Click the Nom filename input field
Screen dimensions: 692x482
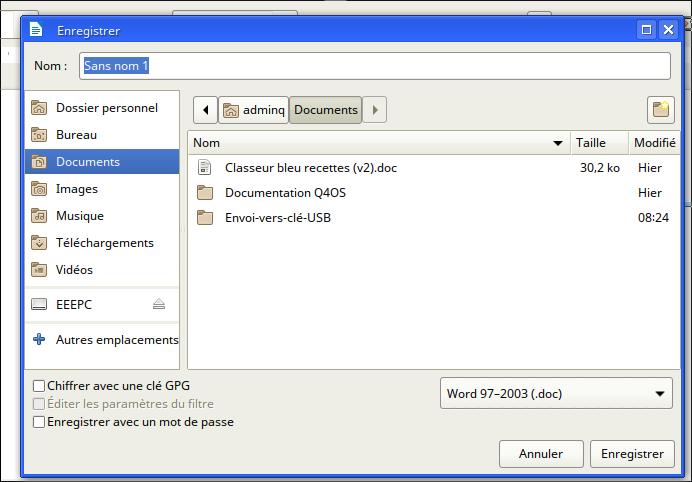375,66
